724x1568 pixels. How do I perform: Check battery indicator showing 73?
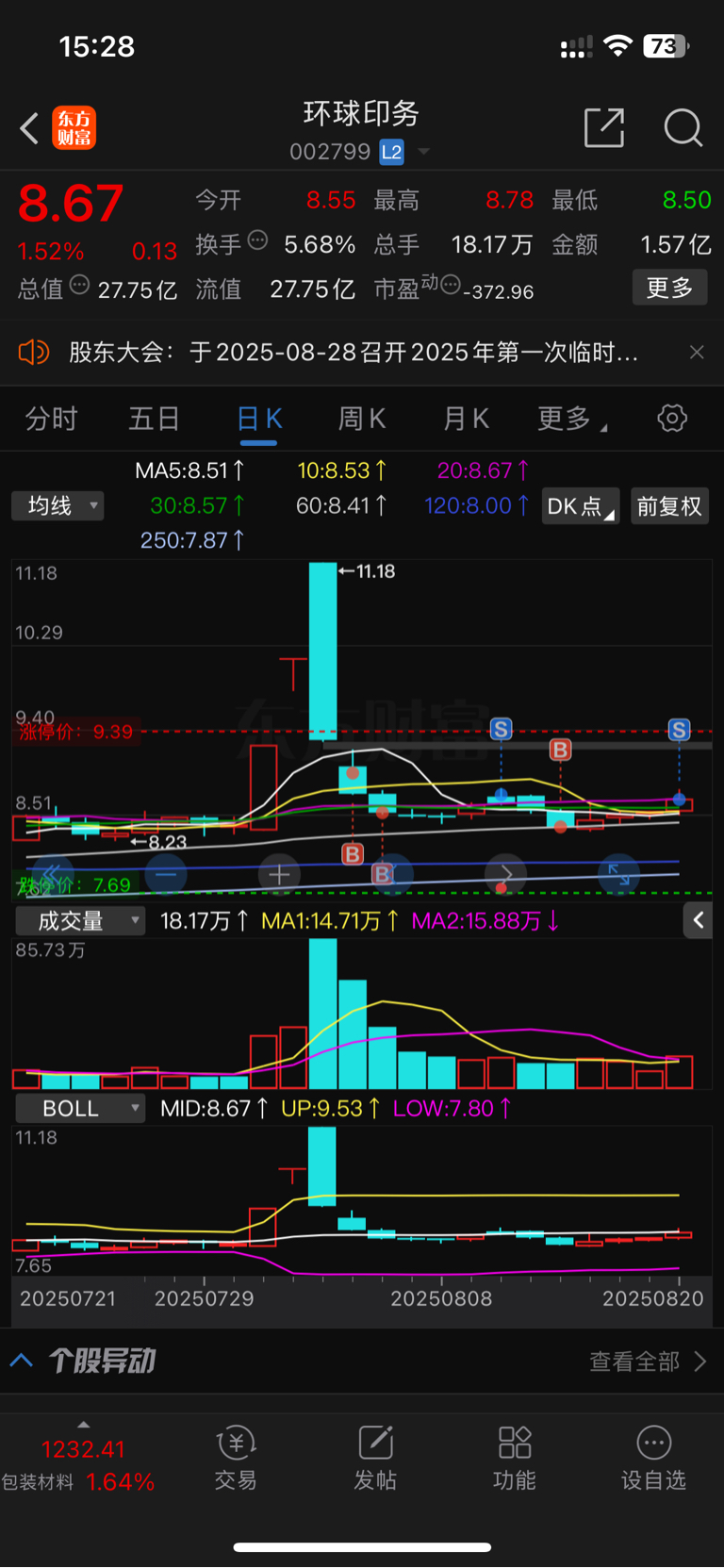[x=666, y=46]
